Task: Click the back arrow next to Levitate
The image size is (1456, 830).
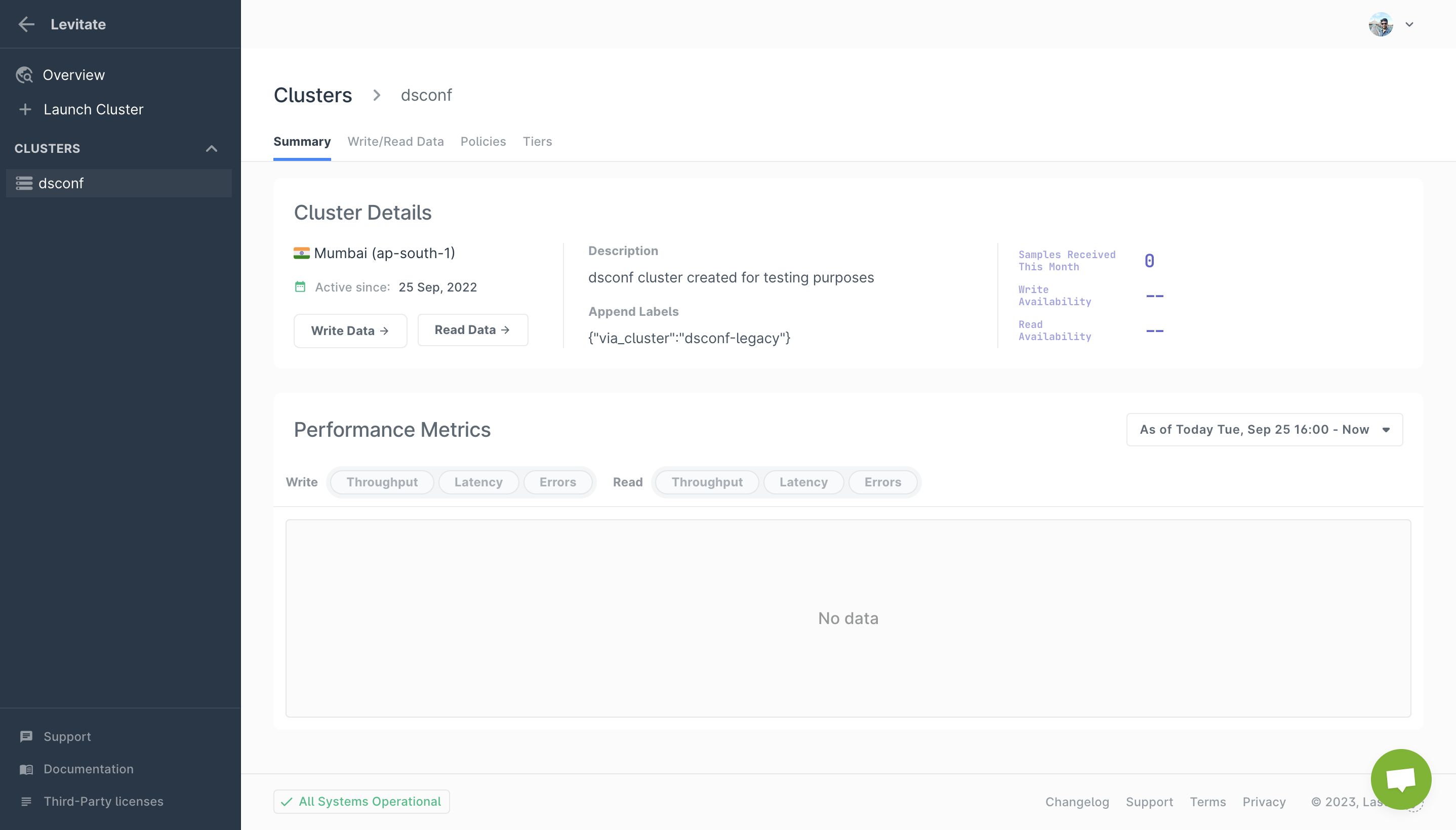Action: (26, 24)
